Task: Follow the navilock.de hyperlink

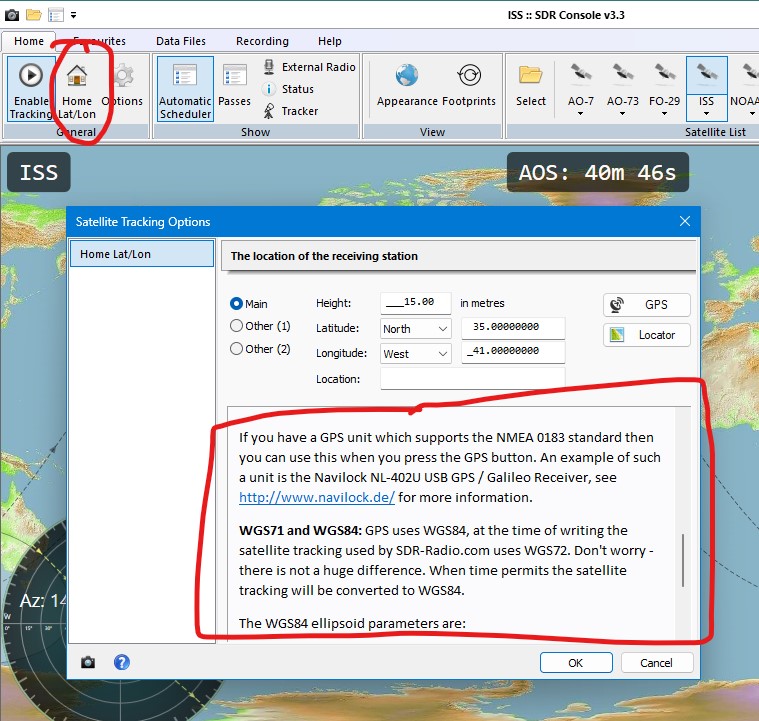Action: point(316,497)
